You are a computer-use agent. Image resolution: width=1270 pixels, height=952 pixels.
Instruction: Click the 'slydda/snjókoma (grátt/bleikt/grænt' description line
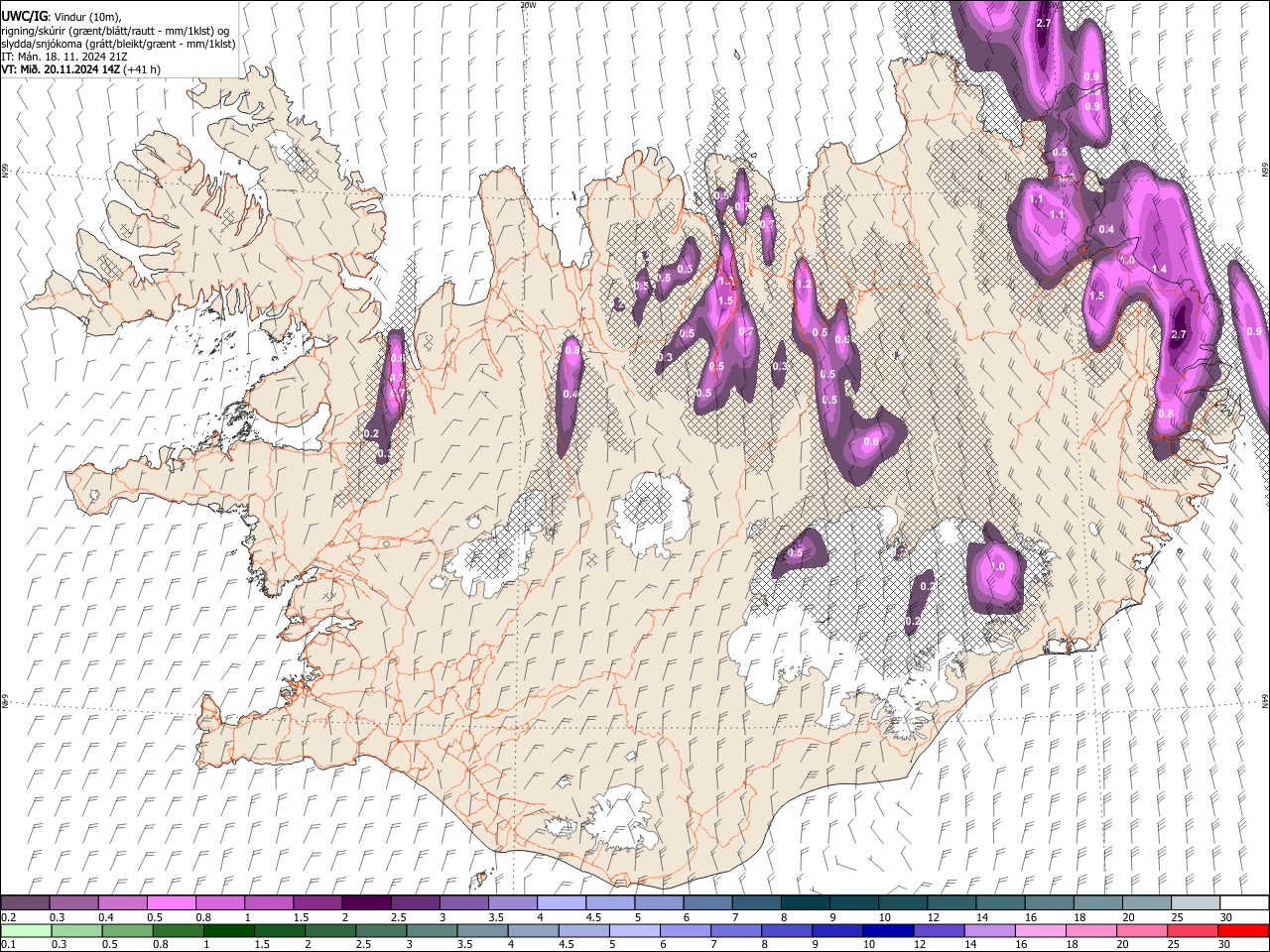118,44
